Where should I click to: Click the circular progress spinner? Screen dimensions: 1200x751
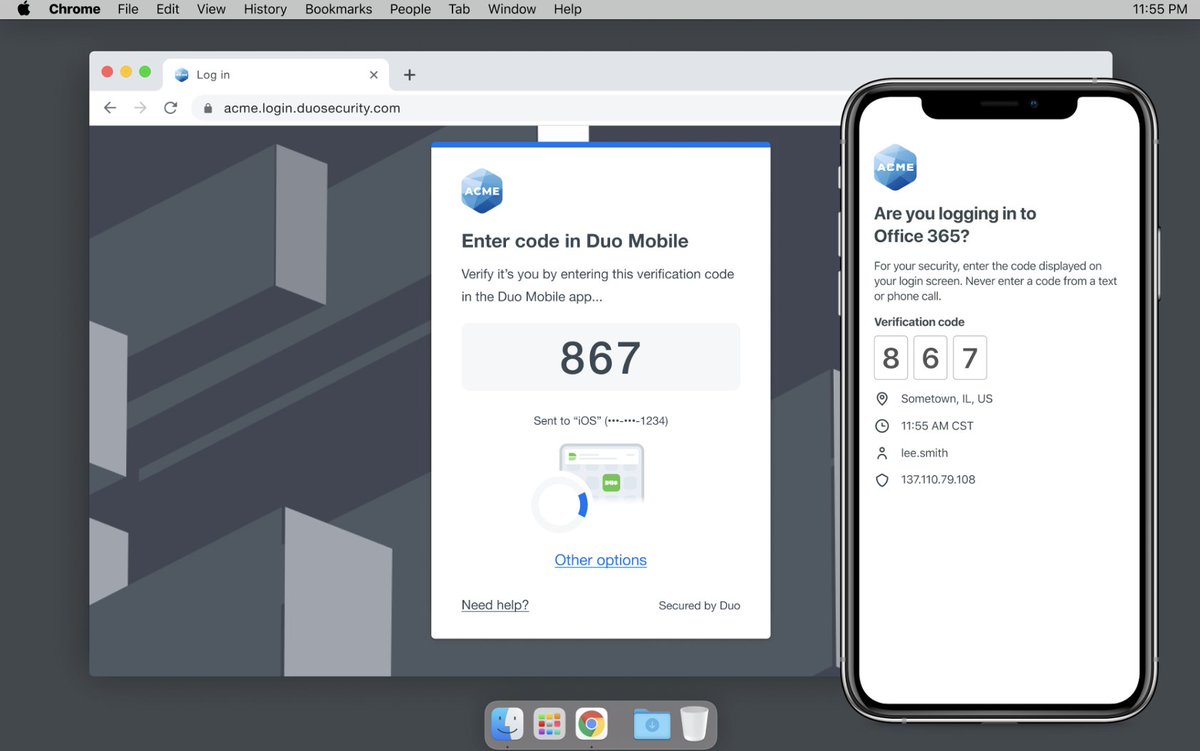tap(560, 504)
